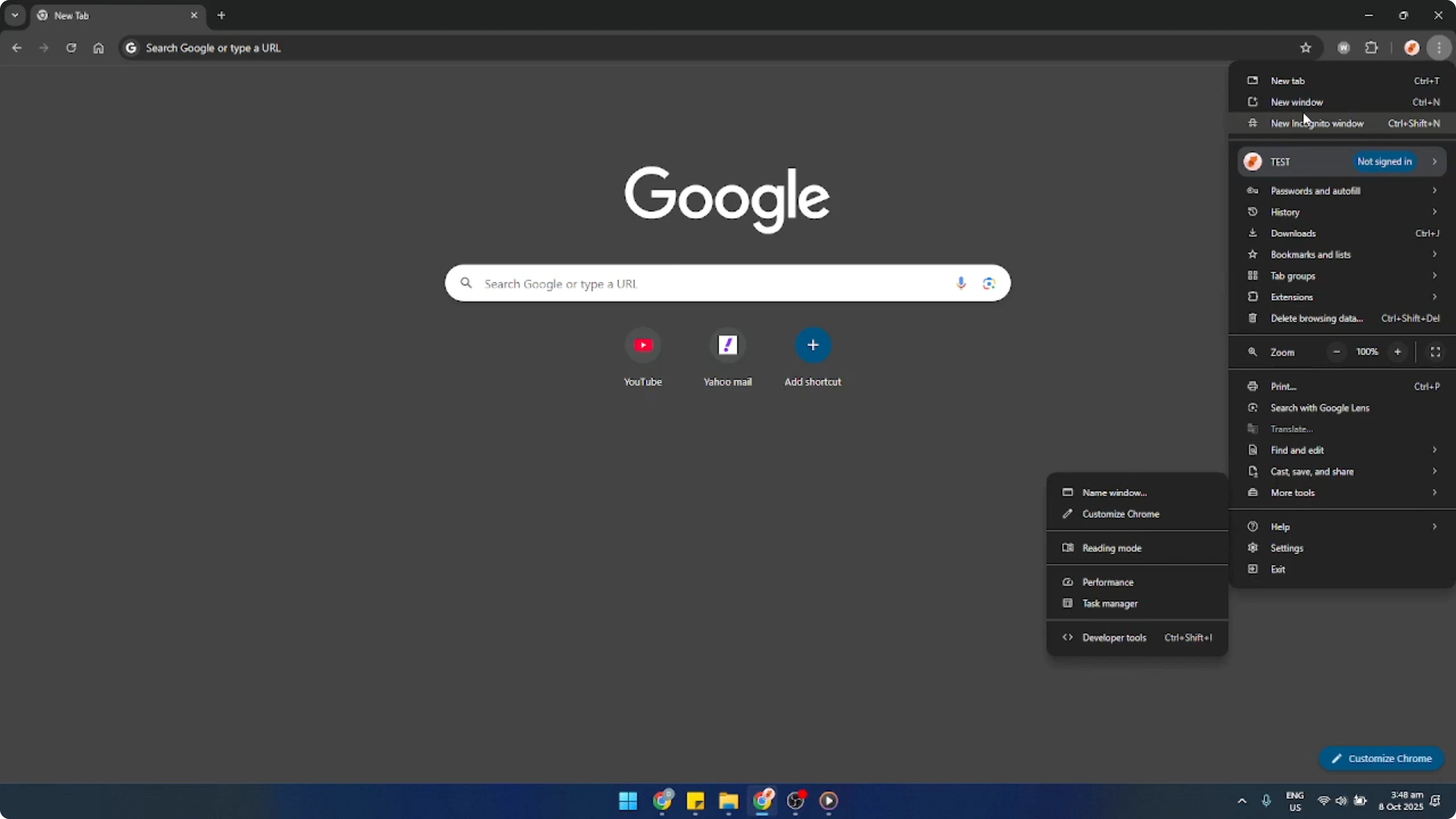
Task: Expand Bookmarks and lists submenu
Action: (x=1342, y=254)
